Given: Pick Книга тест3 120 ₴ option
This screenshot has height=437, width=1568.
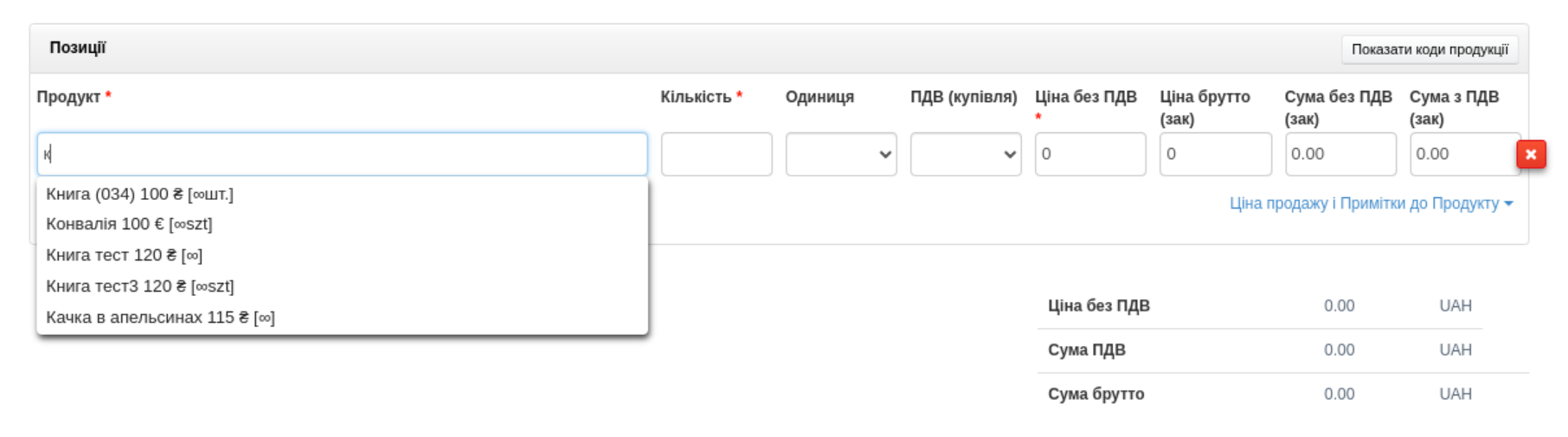Looking at the screenshot, I should coord(139,286).
